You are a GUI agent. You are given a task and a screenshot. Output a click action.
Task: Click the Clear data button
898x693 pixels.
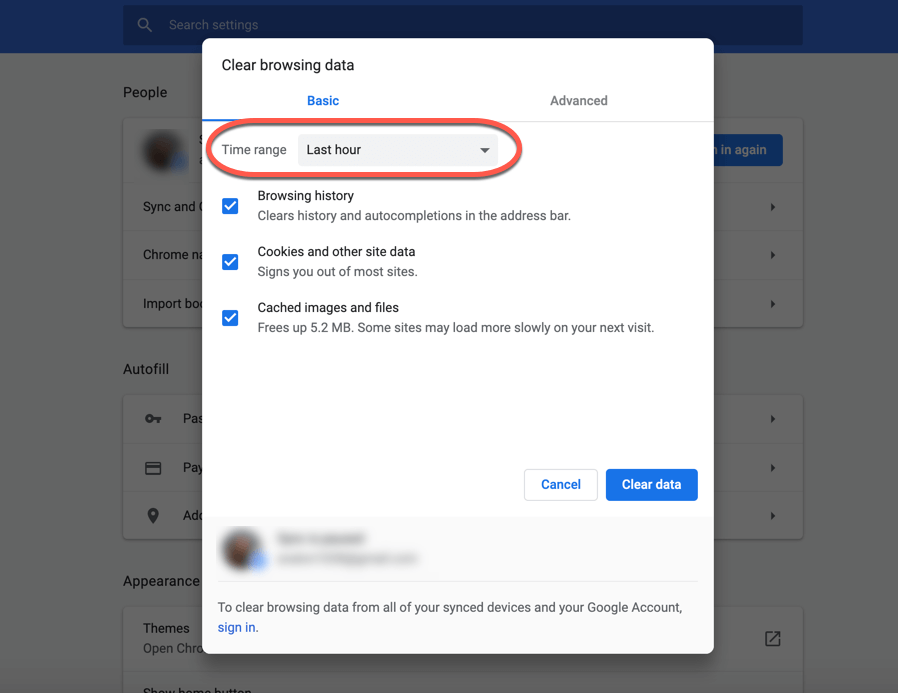tap(652, 485)
